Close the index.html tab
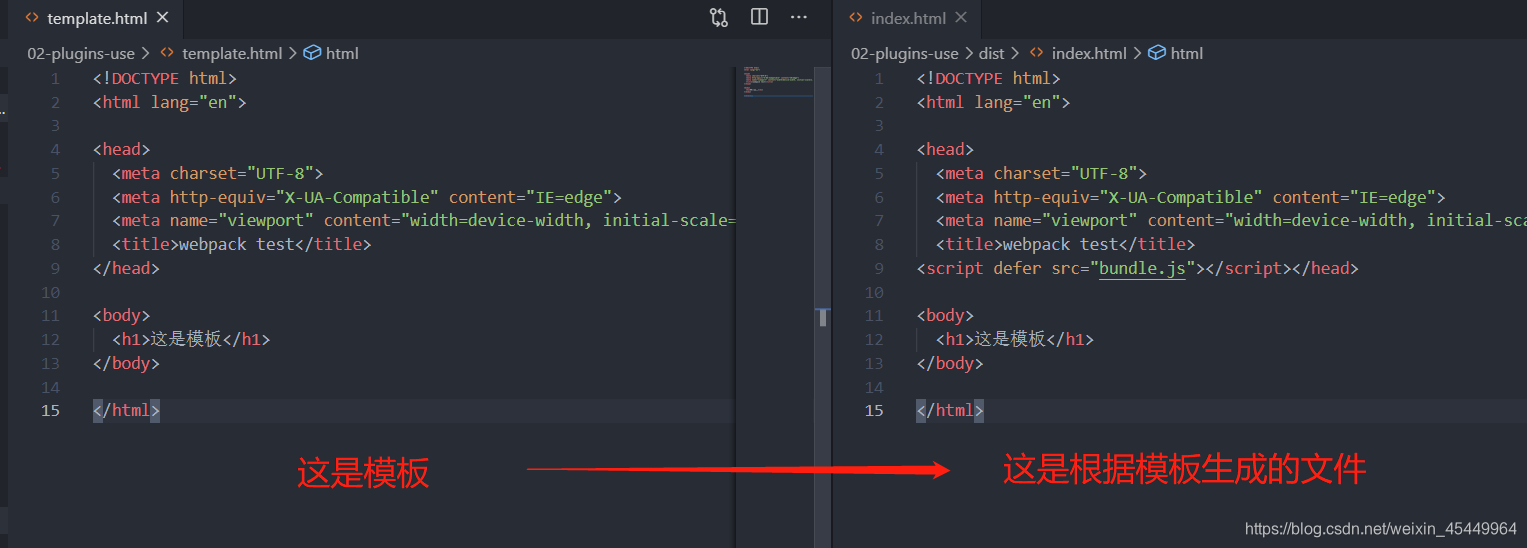 pos(961,18)
